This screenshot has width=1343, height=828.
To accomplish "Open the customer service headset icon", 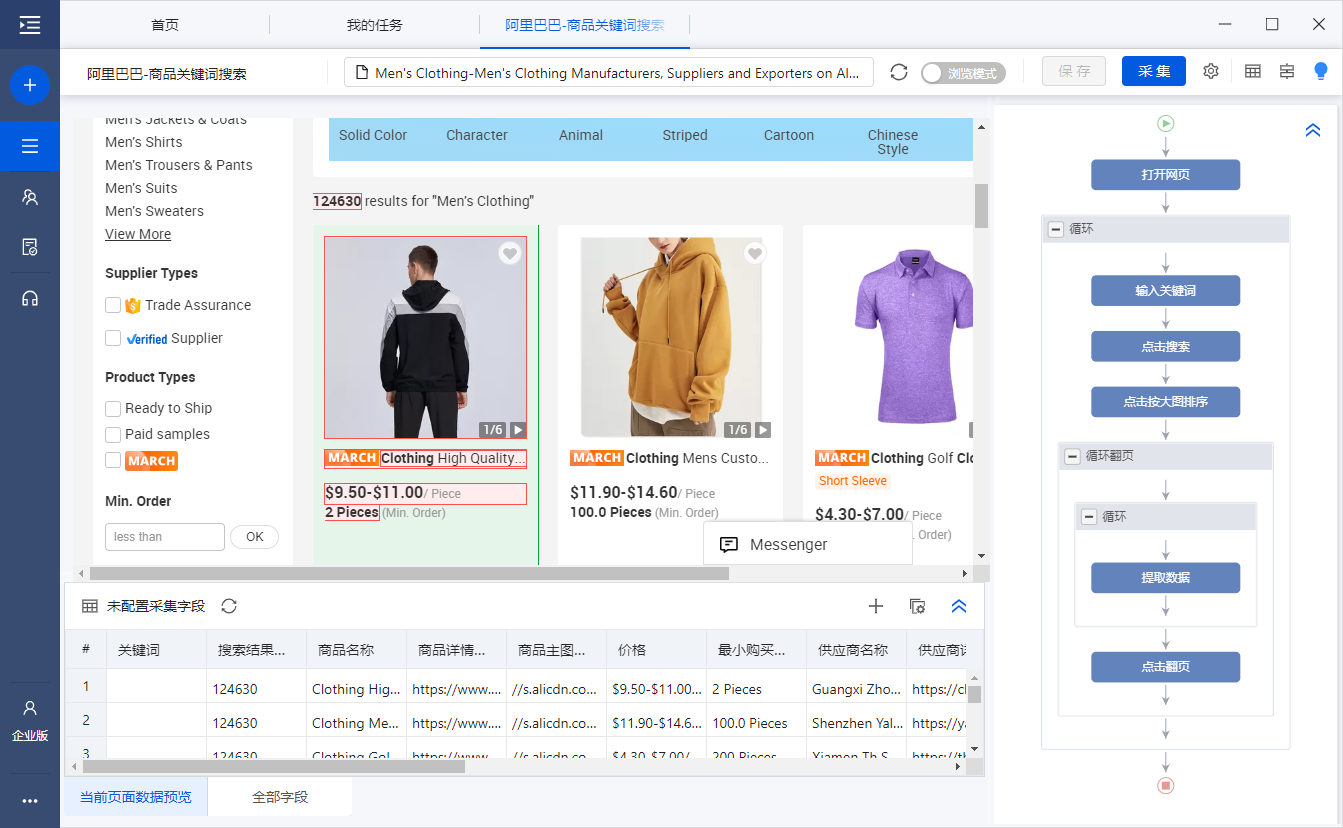I will click(30, 298).
